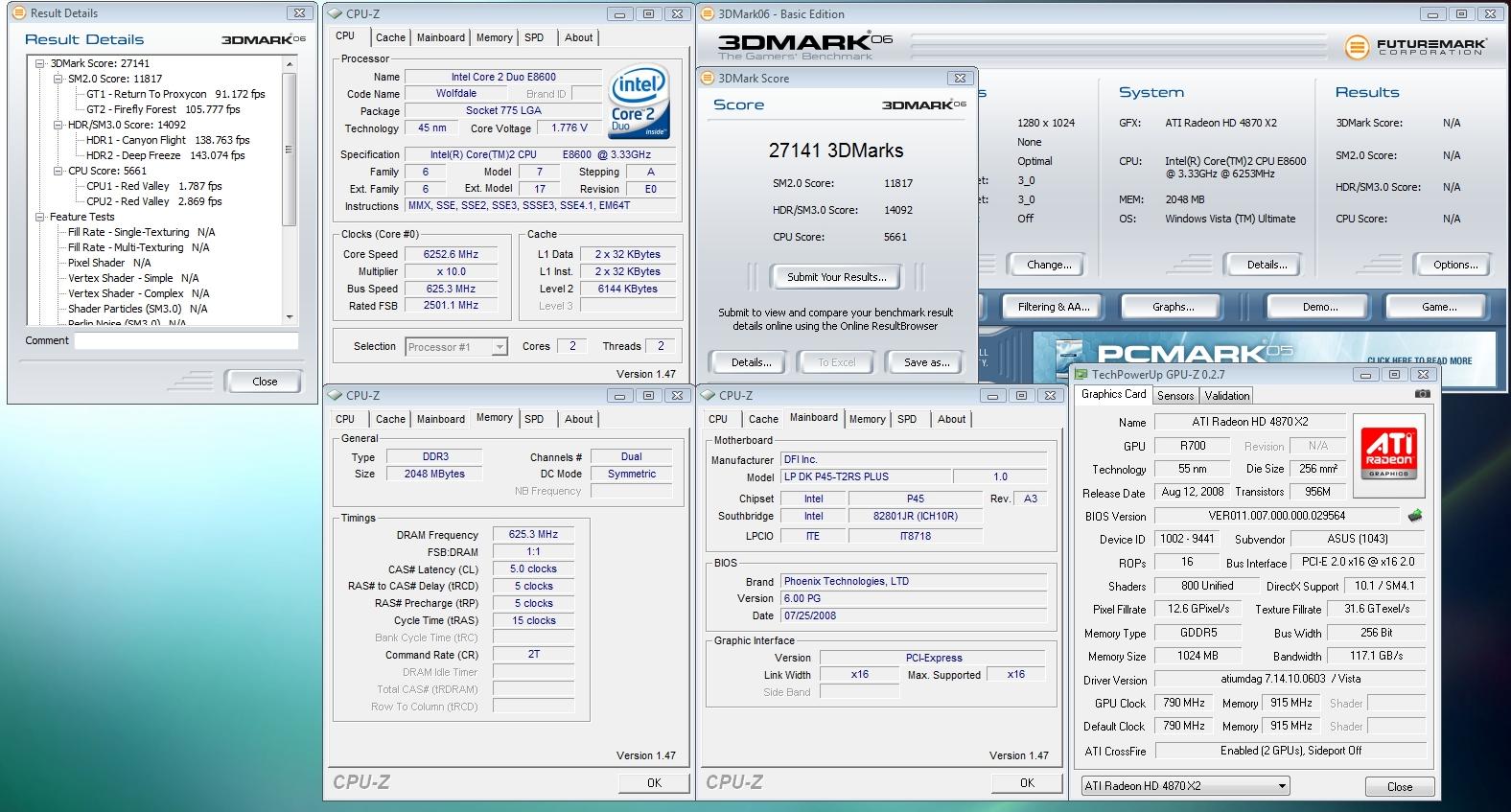Open About tab in the Processor CPU-Z window
Screen dimensions: 1511x812
point(578,37)
